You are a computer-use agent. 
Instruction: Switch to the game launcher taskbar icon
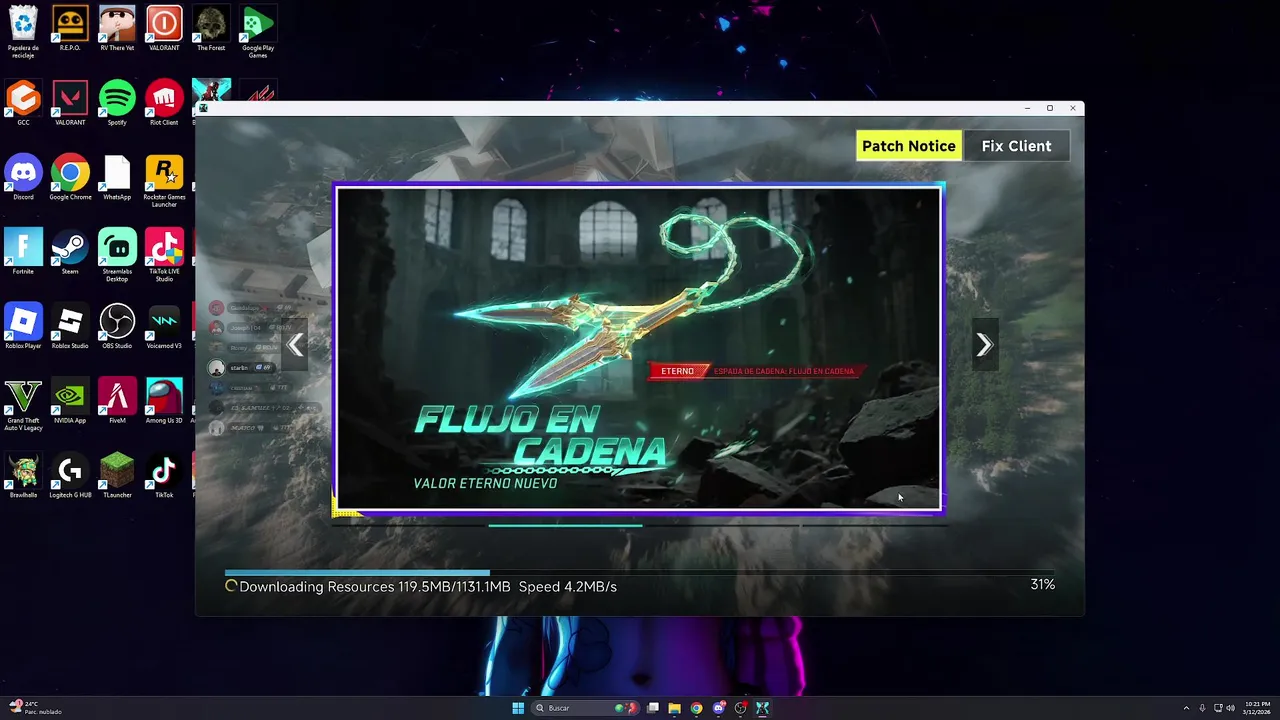(762, 708)
